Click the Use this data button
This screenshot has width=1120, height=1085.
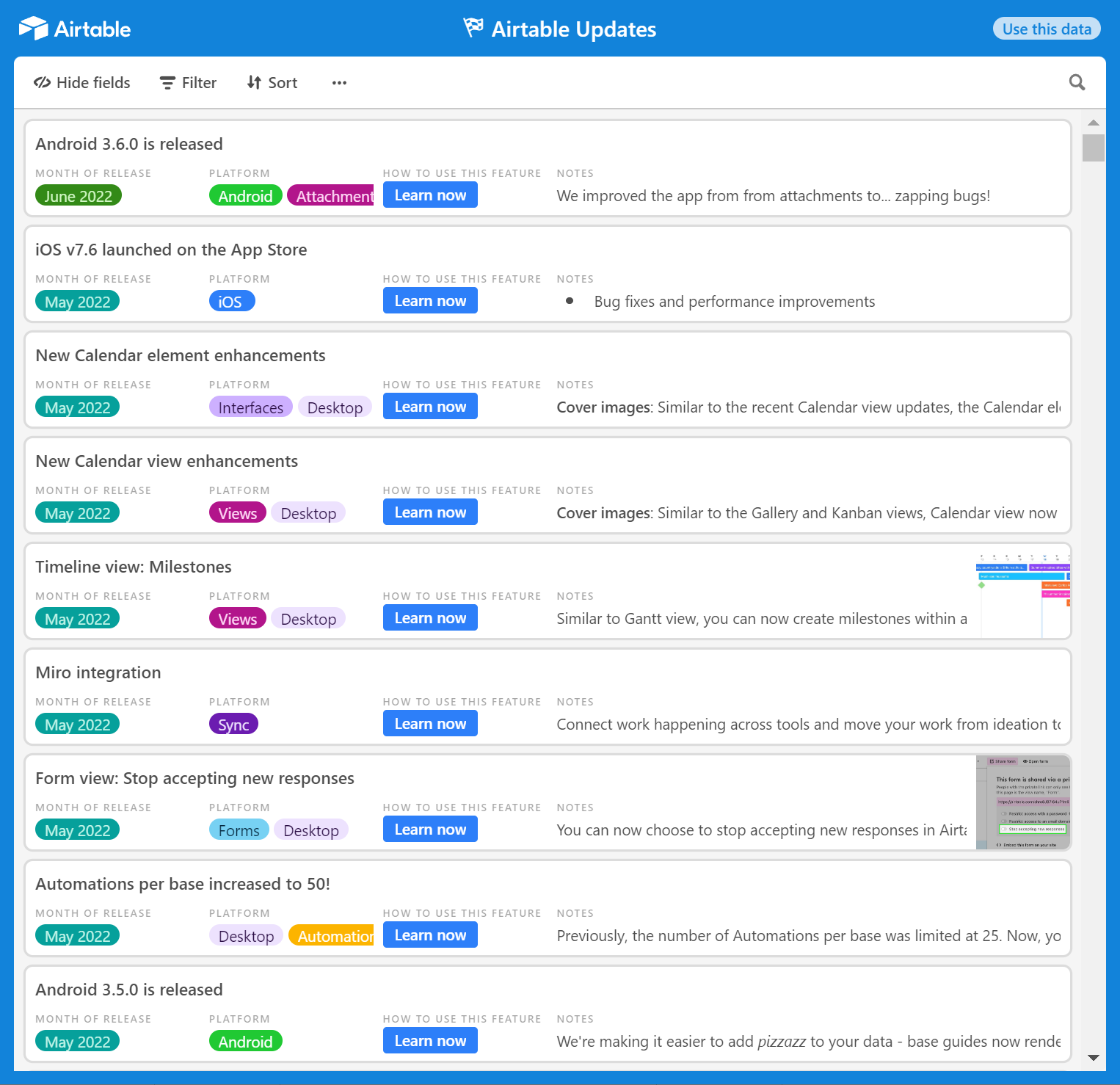1047,29
